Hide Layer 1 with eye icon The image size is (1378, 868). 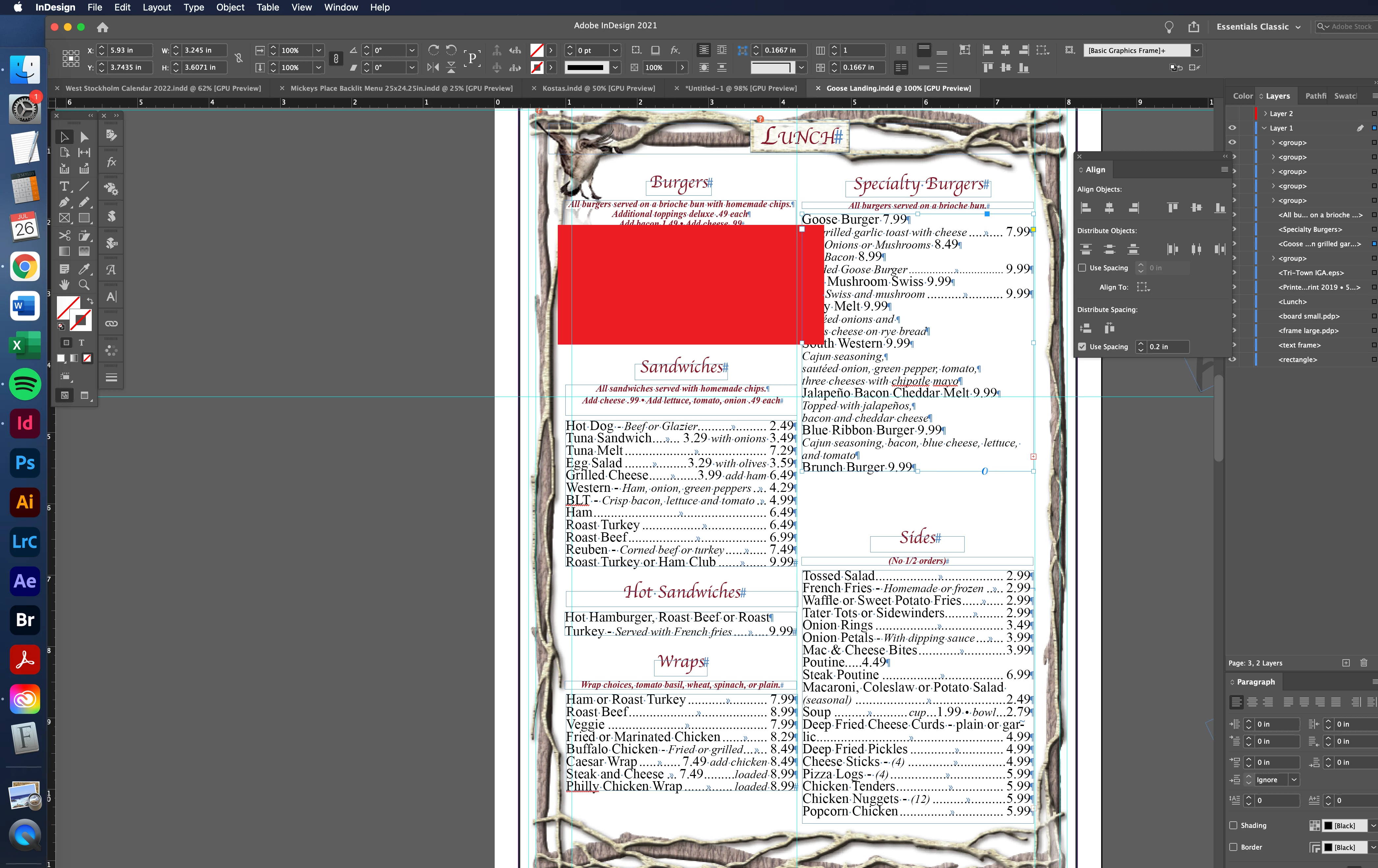(1232, 128)
